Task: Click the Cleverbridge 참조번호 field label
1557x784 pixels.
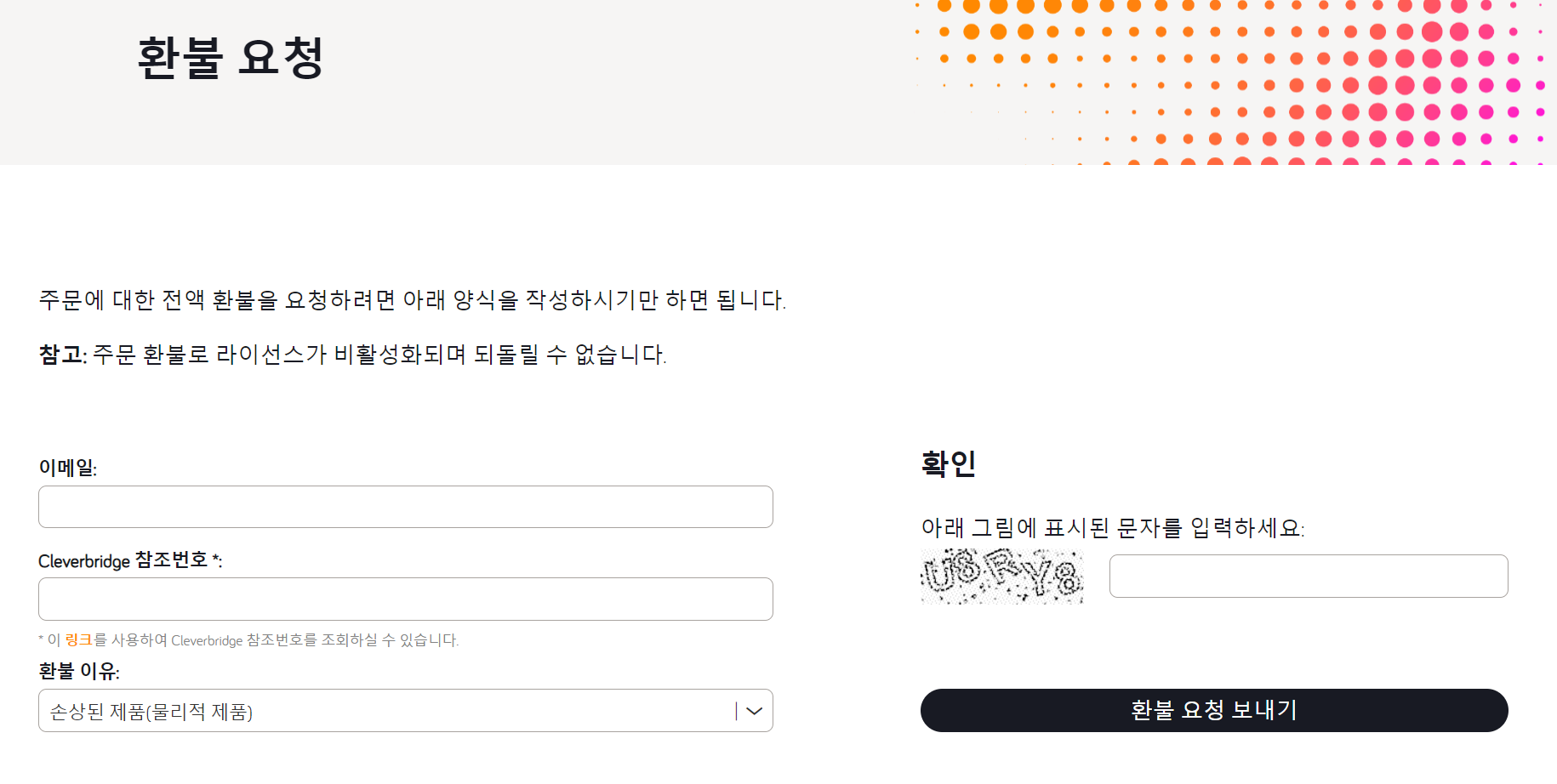Action: click(x=129, y=560)
